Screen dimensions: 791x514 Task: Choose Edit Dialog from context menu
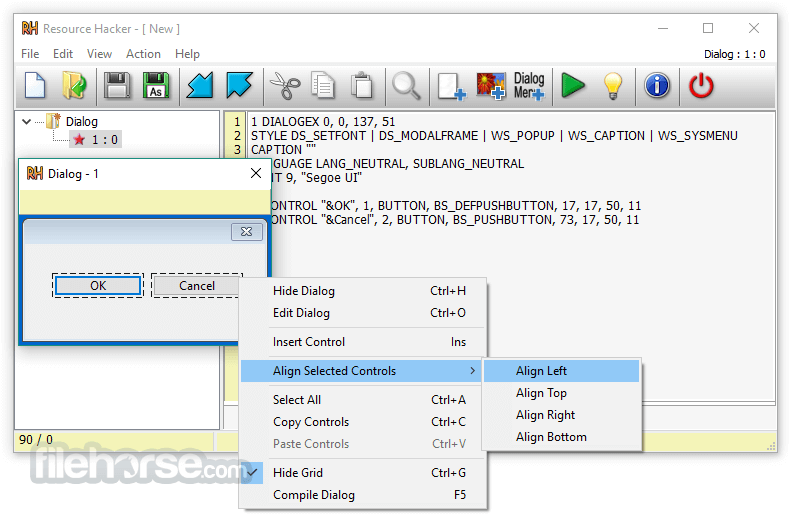[363, 313]
